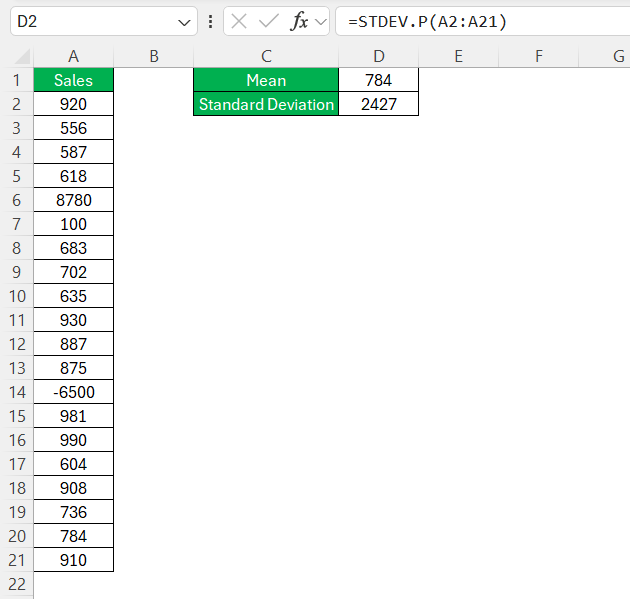Expand the function dropdown beside fx
Viewport: 630px width, 599px height.
coord(321,22)
